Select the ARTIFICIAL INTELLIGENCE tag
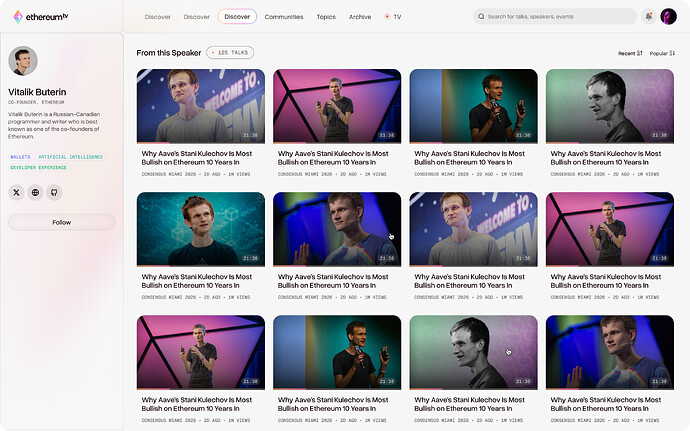Viewport: 690px width, 431px height. pos(70,157)
